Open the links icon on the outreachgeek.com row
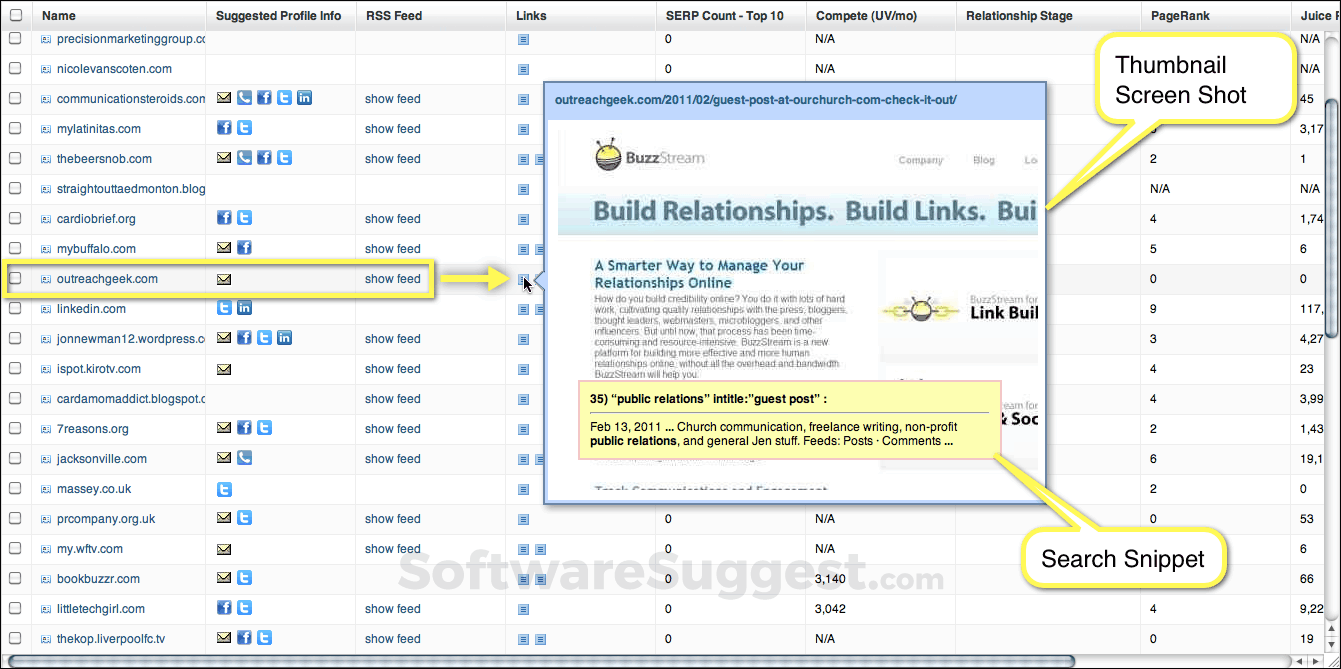1341x669 pixels. tap(521, 279)
